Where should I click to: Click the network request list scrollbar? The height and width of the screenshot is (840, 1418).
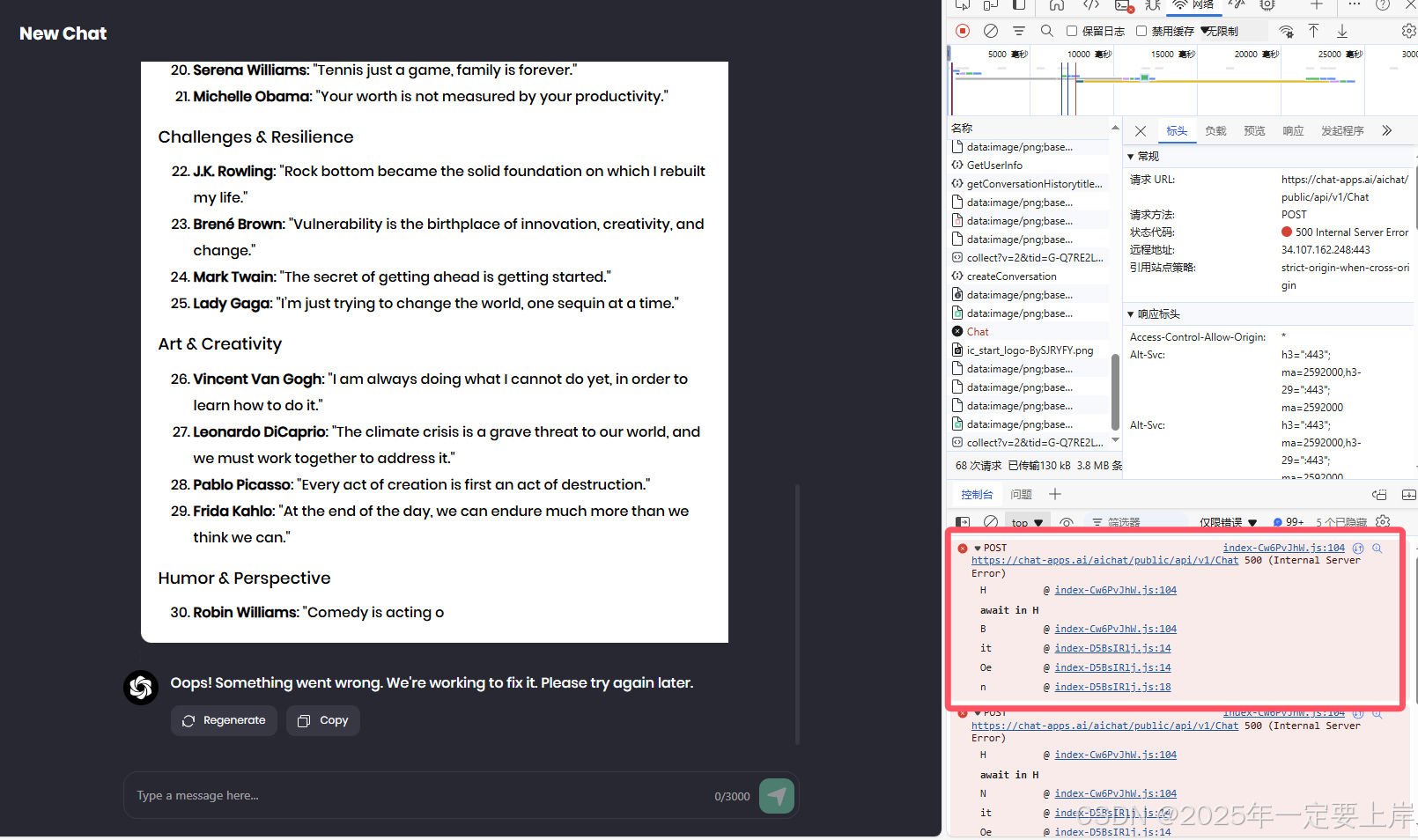1115,392
